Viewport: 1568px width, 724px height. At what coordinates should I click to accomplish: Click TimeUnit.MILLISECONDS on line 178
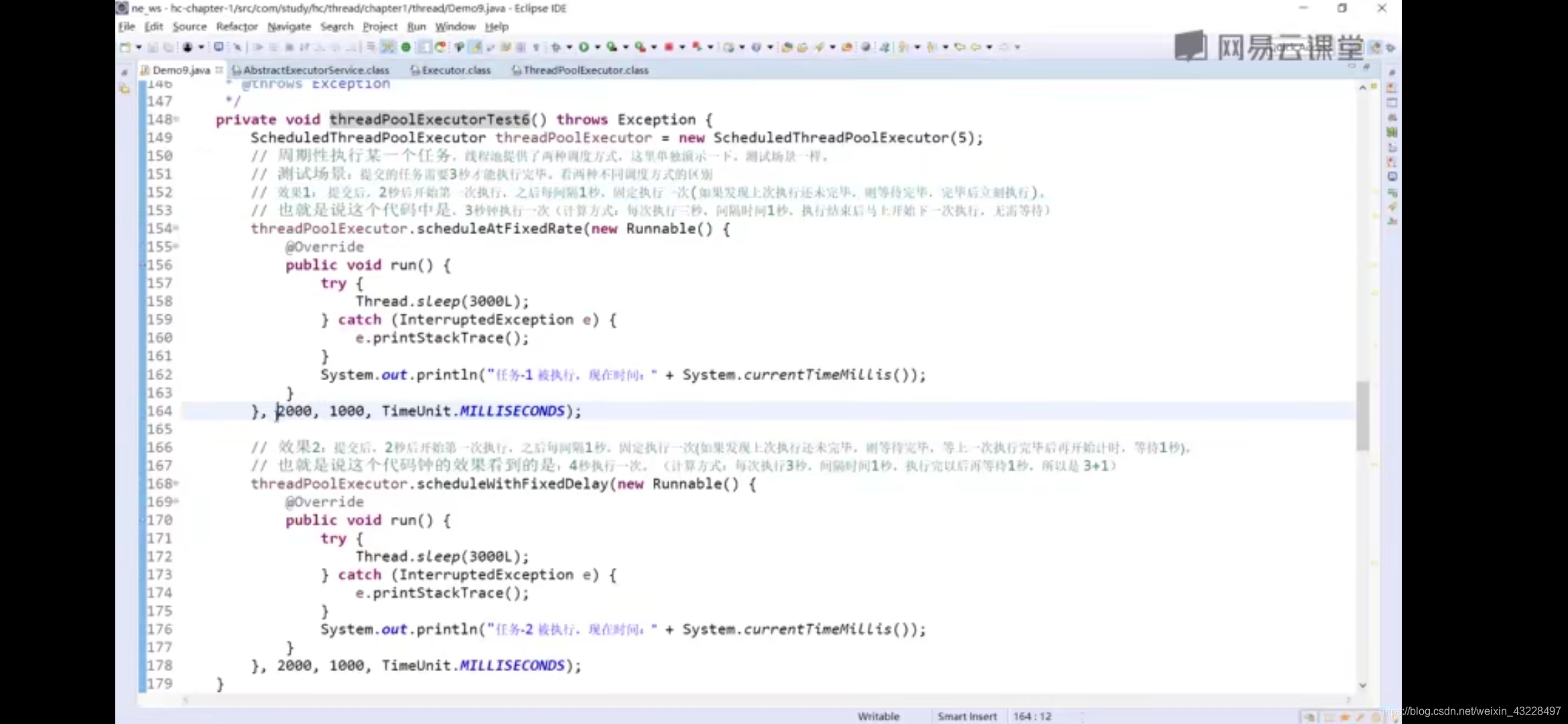(x=474, y=666)
